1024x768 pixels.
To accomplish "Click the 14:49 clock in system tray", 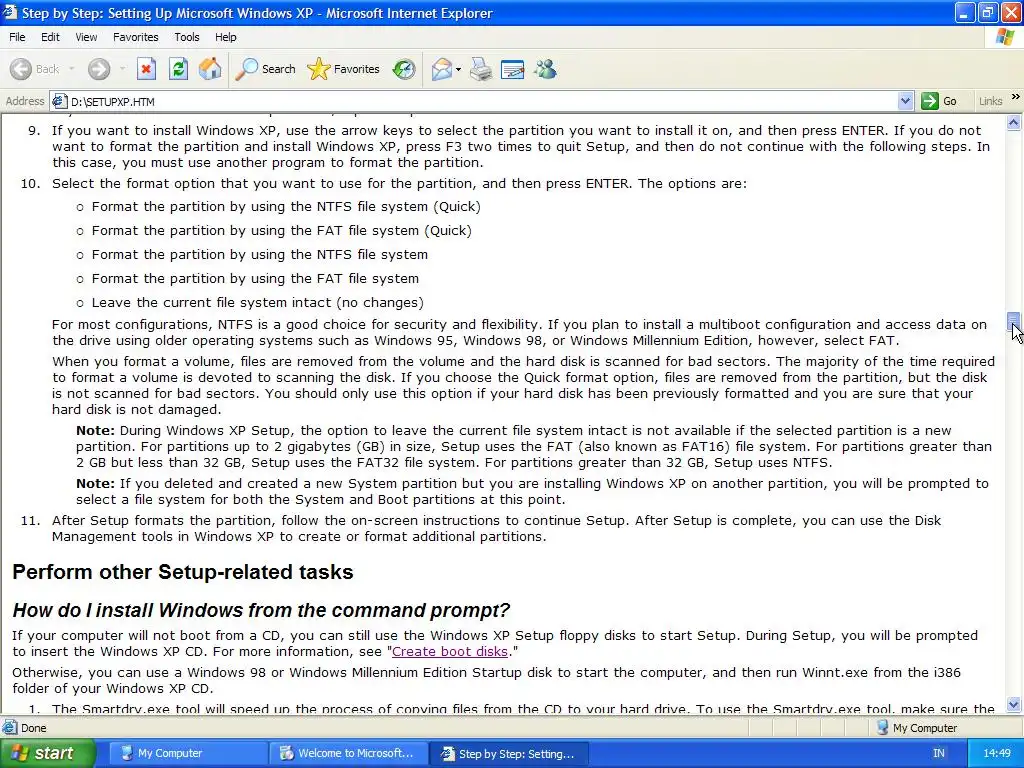I will click(x=997, y=753).
